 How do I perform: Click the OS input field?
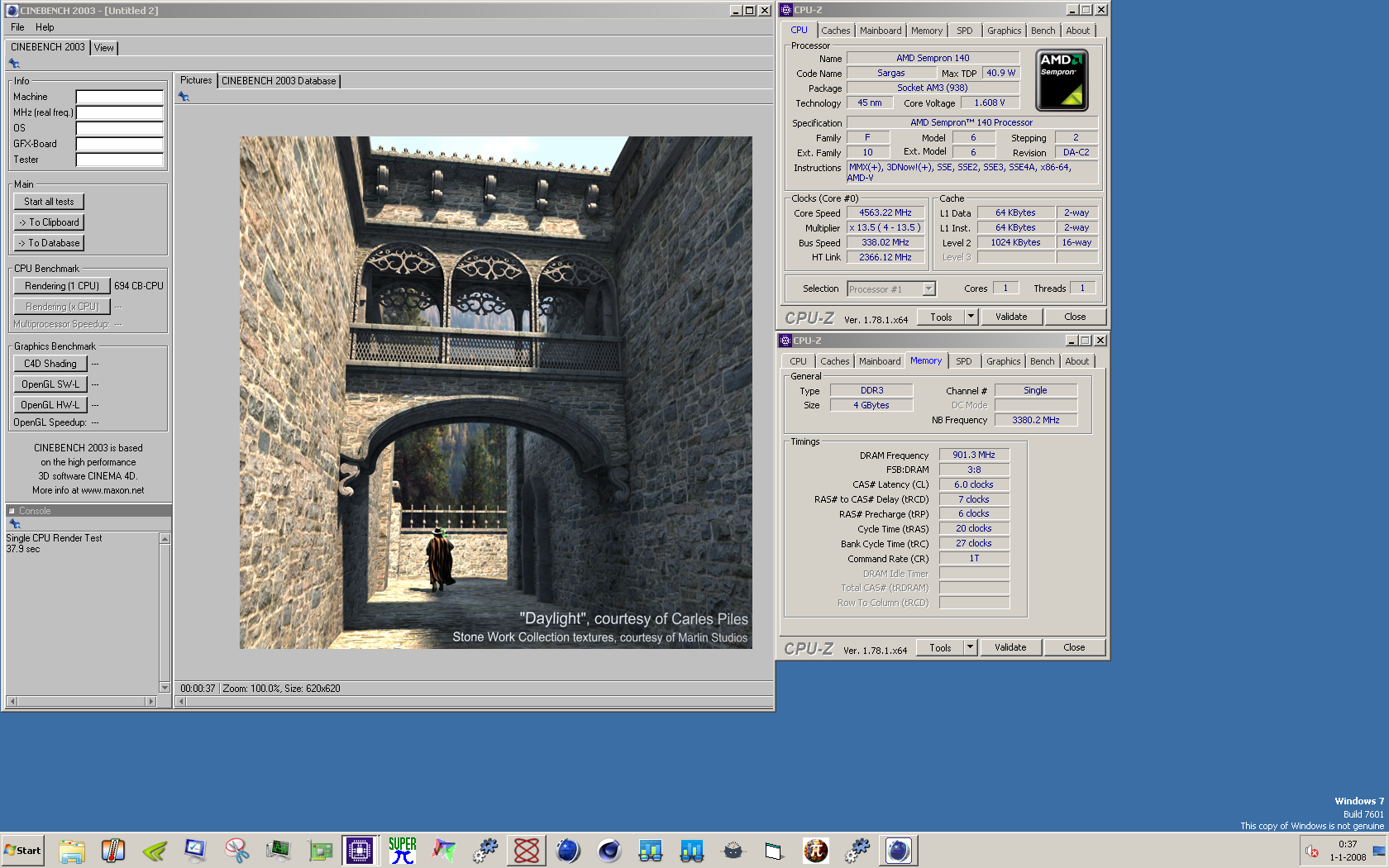[119, 128]
